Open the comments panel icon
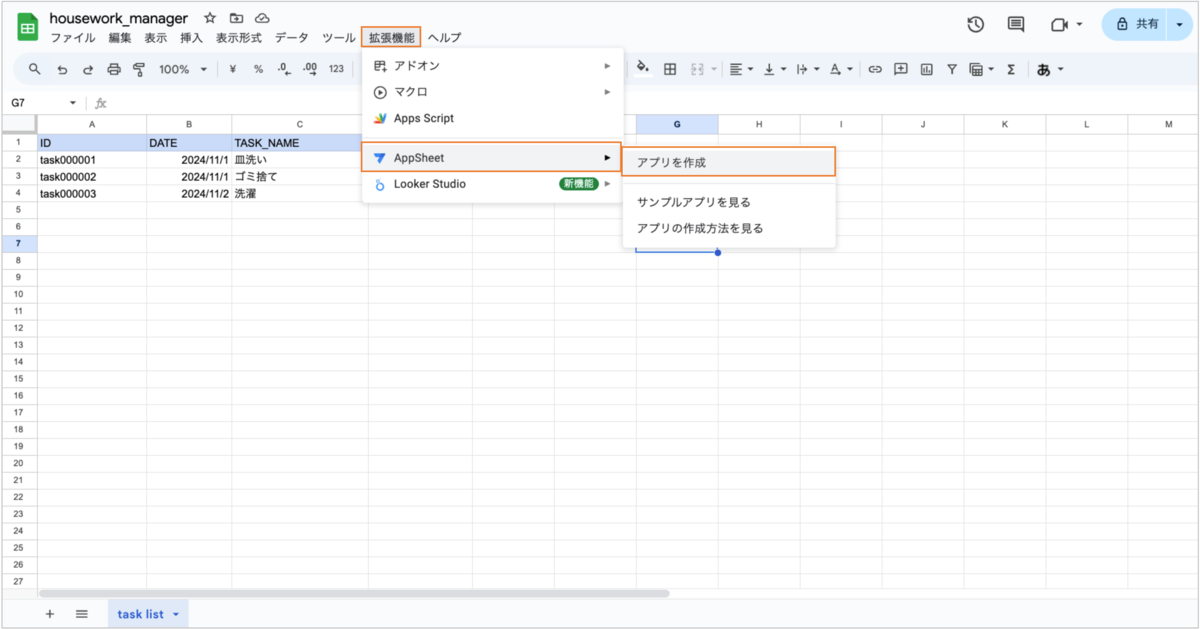Viewport: 1200px width, 629px height. 1016,25
